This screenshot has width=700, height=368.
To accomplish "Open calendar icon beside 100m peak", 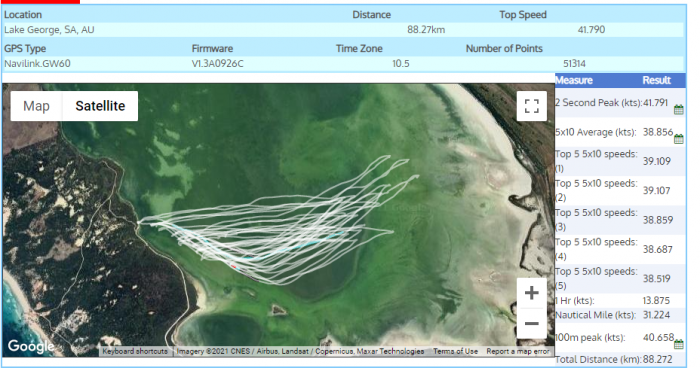I will point(679,344).
